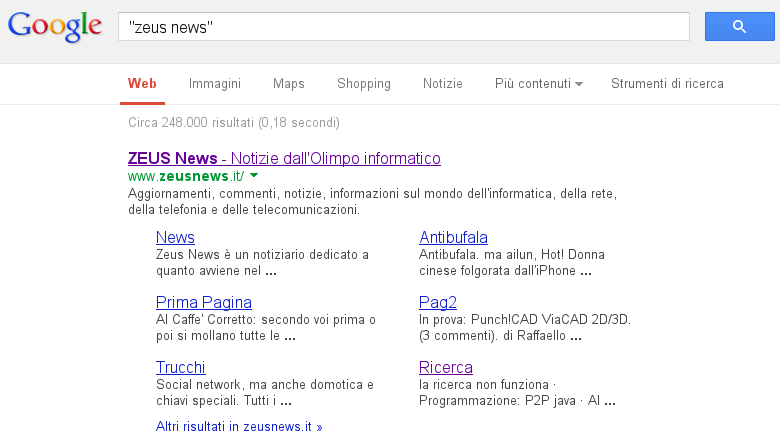The width and height of the screenshot is (780, 436).
Task: Open the Trucchi sitelink
Action: (181, 367)
